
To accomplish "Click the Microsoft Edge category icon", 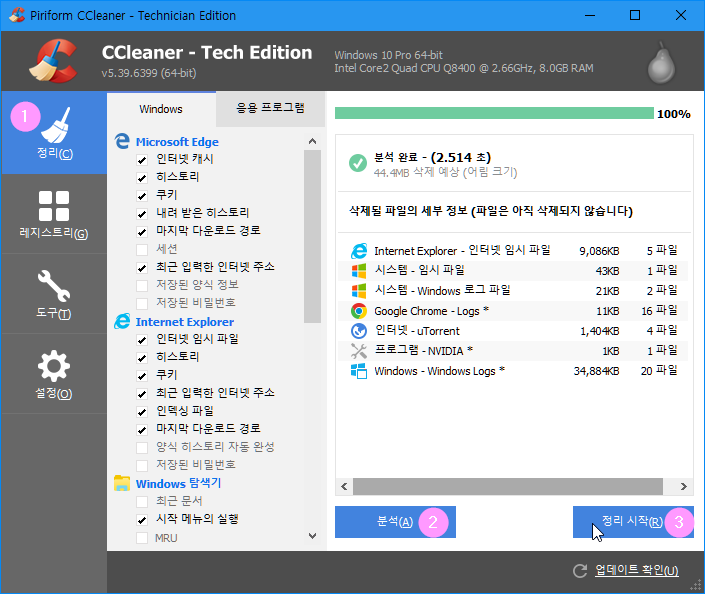I will (x=122, y=141).
